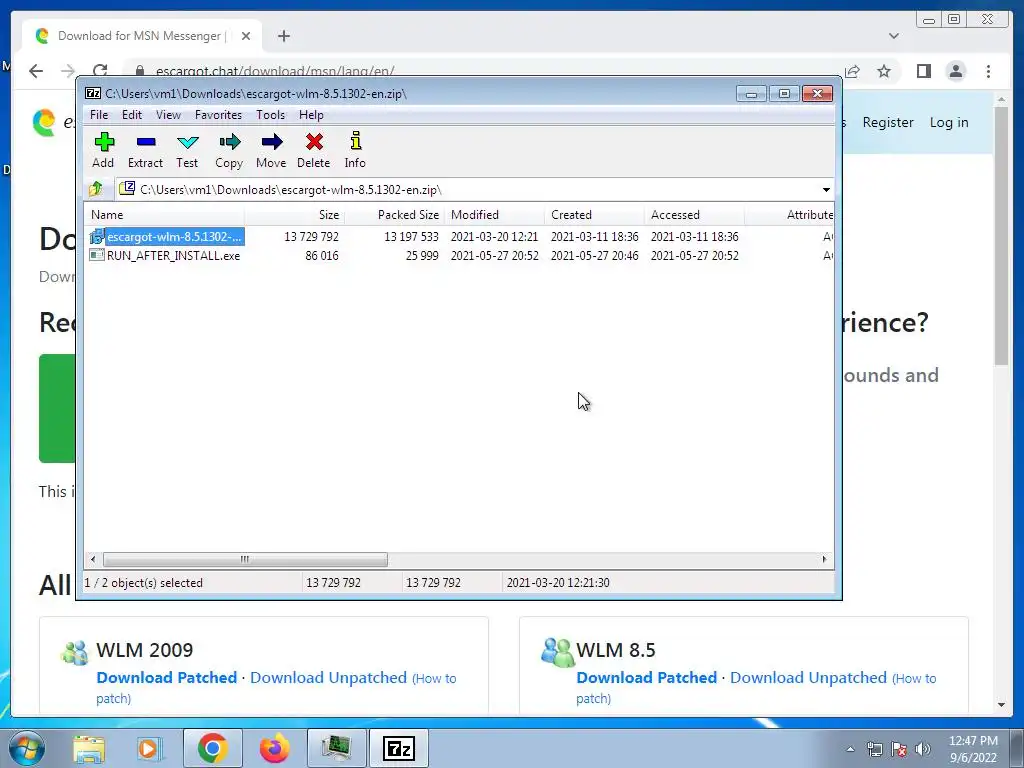Open Firefox from the taskbar

tap(274, 748)
